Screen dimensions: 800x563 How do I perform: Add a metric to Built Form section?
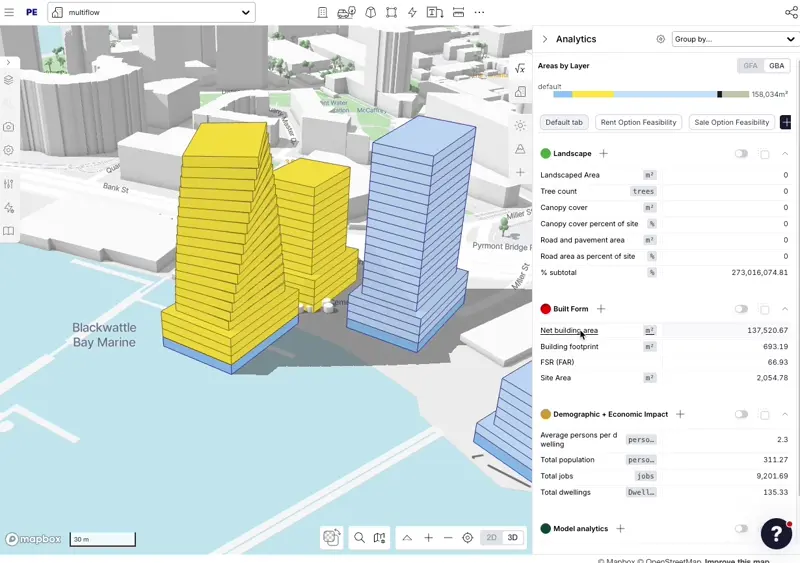(601, 309)
